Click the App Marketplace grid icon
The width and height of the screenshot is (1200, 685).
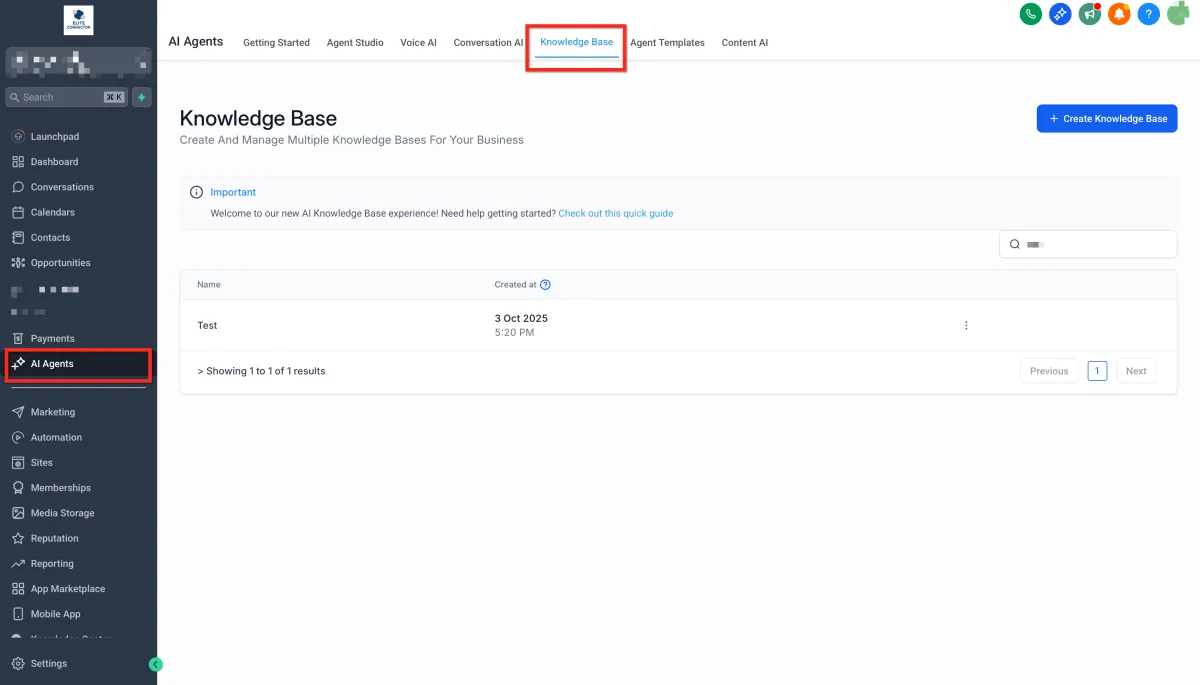click(x=18, y=589)
